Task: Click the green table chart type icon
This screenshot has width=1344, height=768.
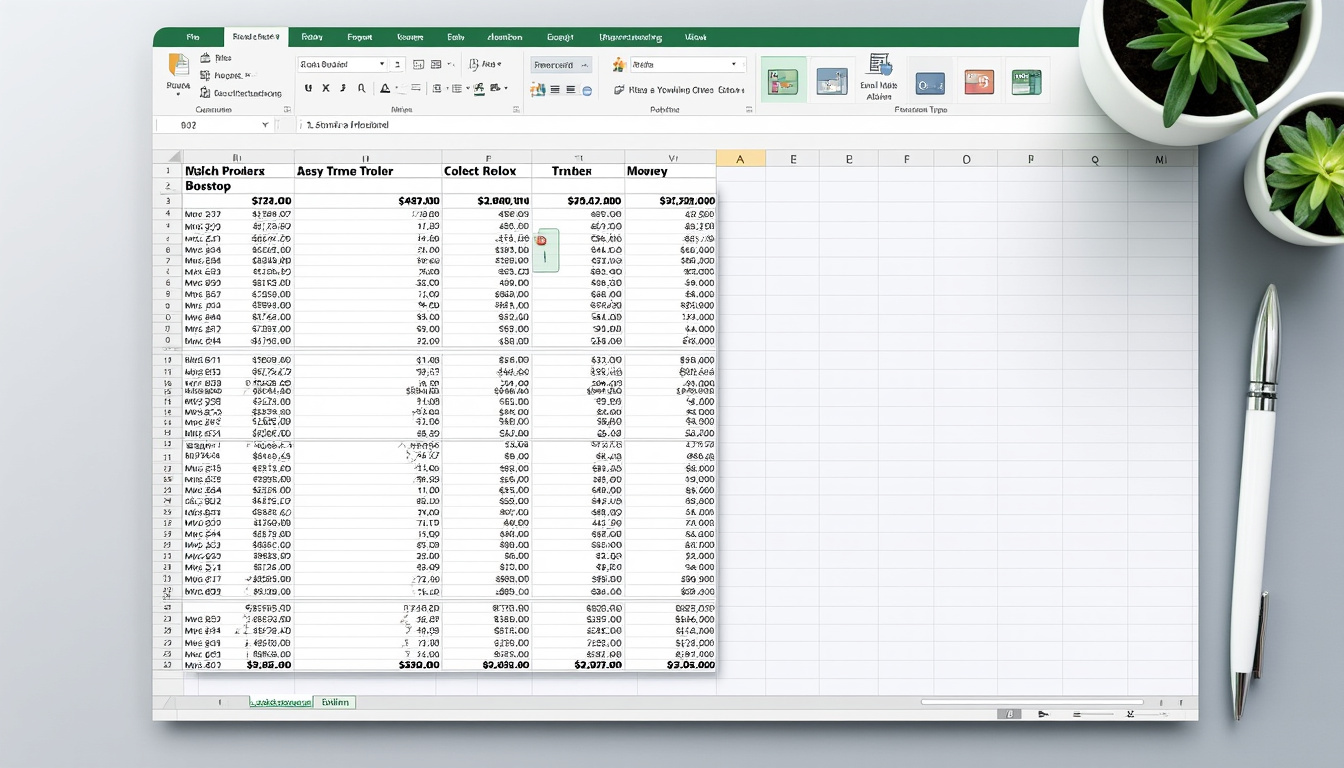Action: (1026, 82)
